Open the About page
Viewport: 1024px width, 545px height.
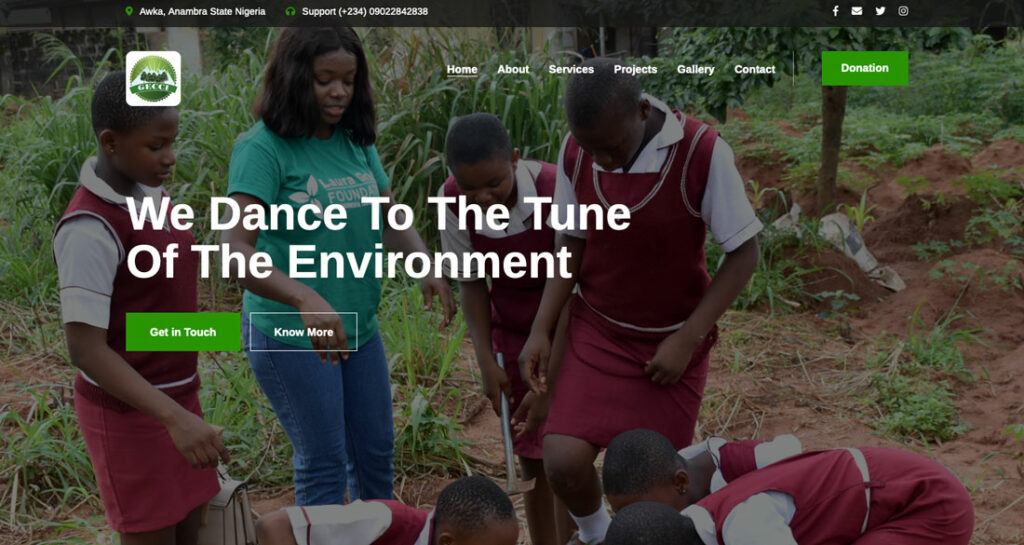click(x=513, y=69)
